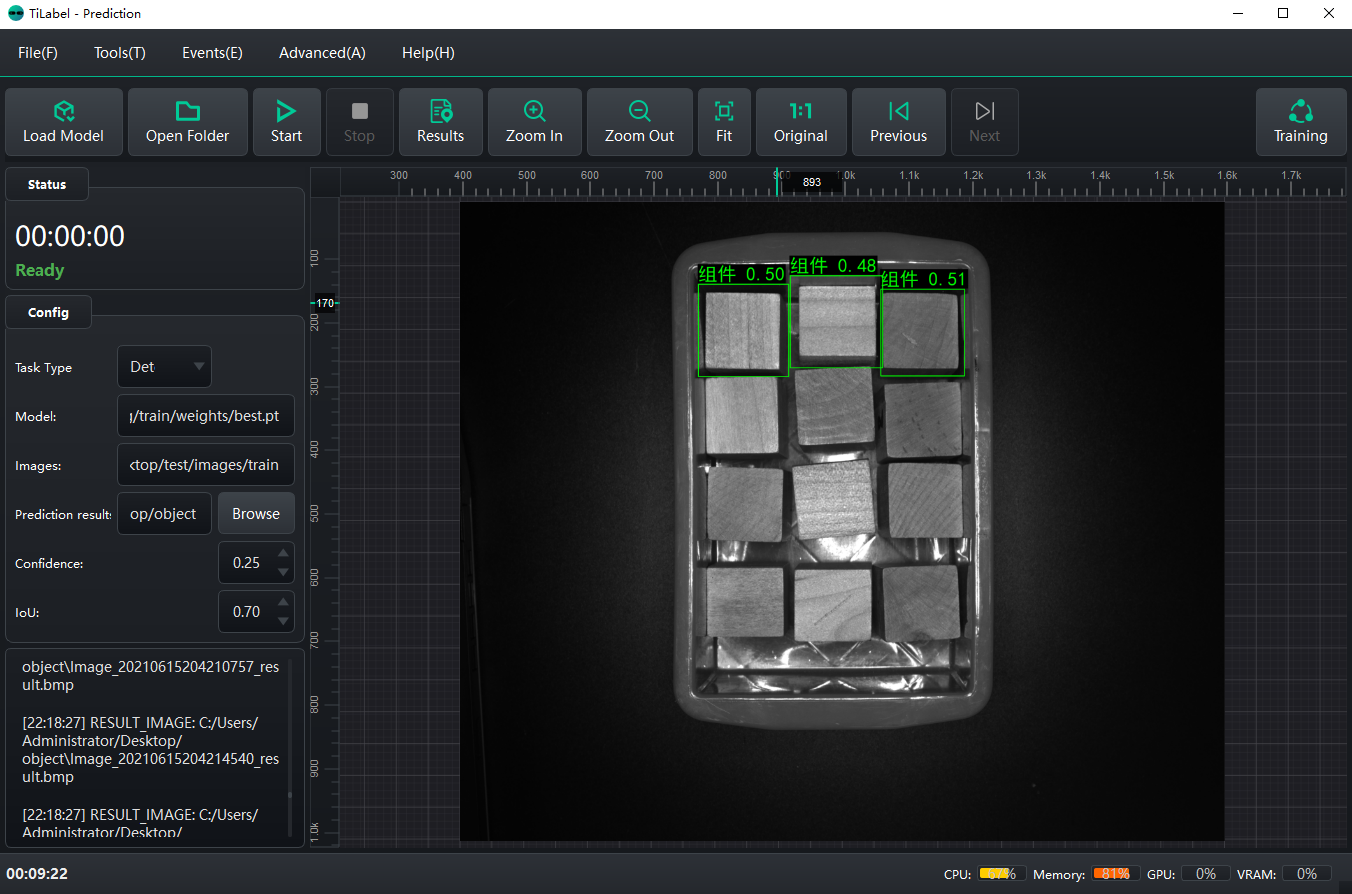Click the Load Model toolbar icon
This screenshot has height=894, width=1352.
[x=64, y=122]
